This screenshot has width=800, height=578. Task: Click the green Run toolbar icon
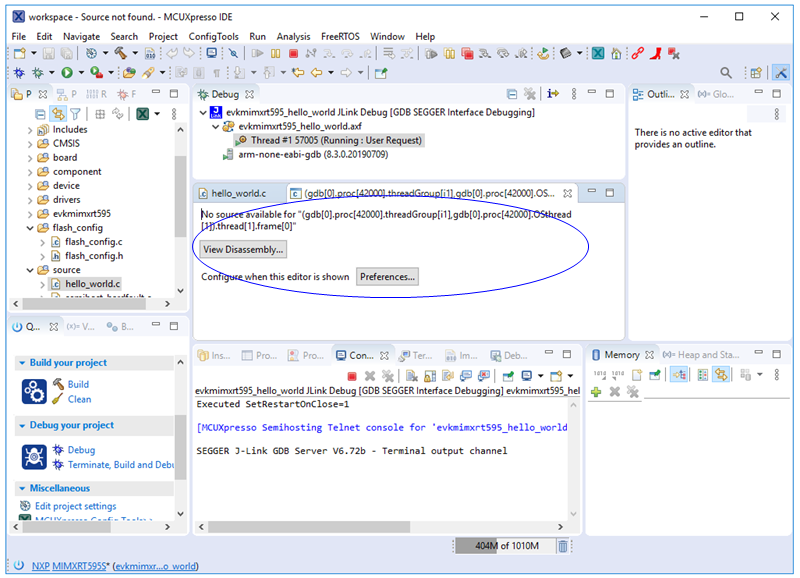[x=67, y=73]
